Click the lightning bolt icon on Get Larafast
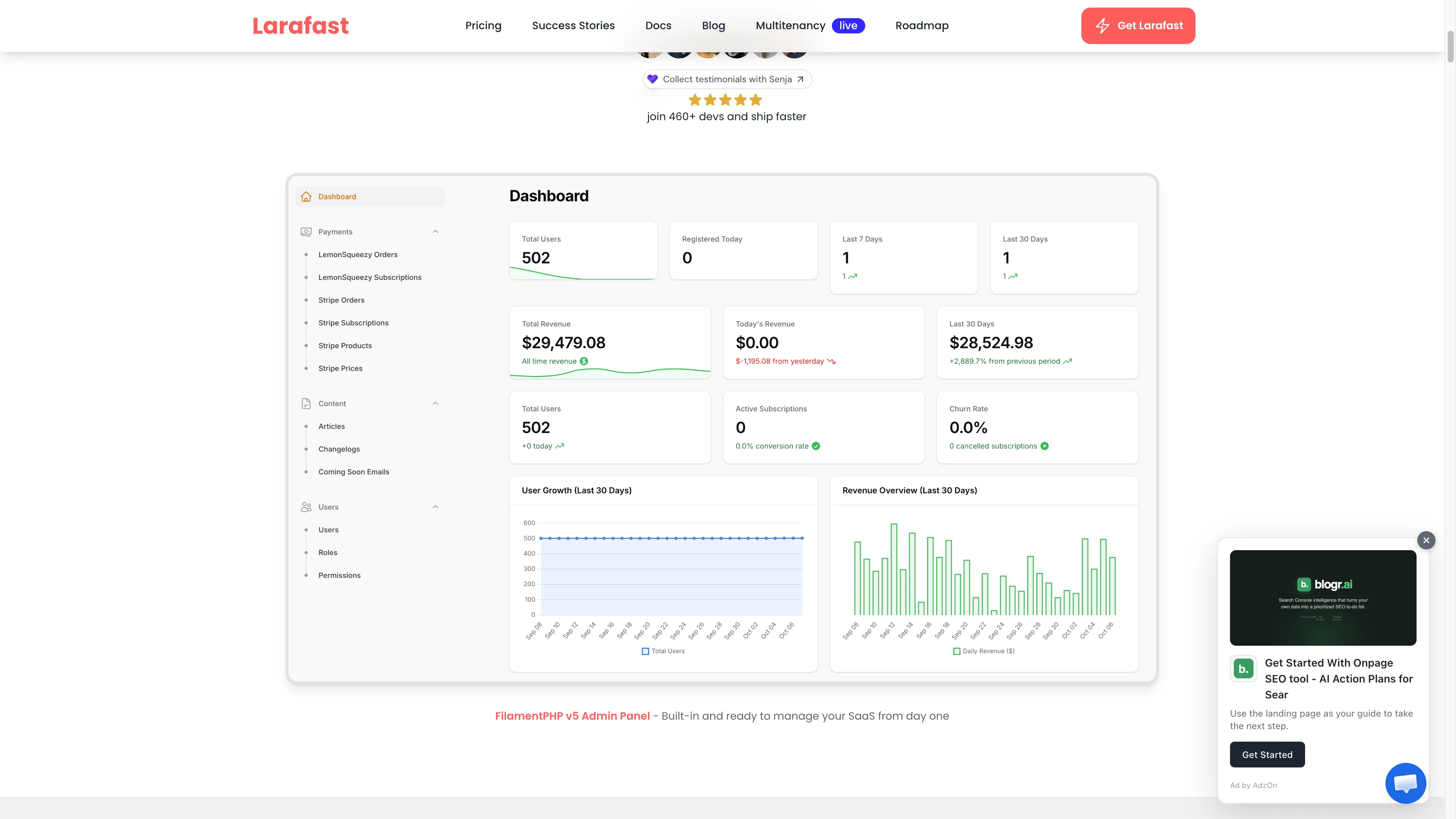1456x819 pixels. coord(1102,25)
